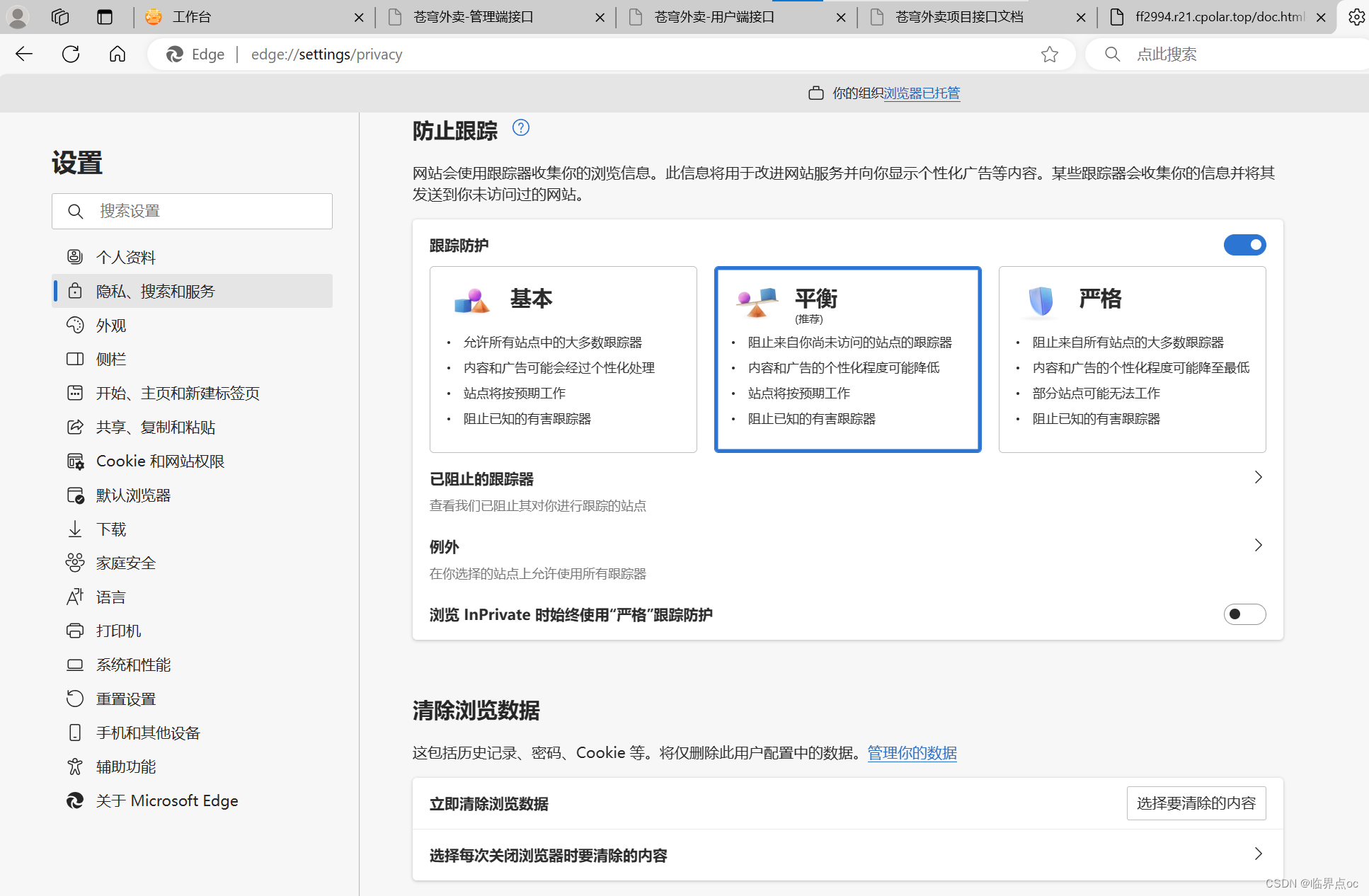Turn off the 跟踪防护 toggle
This screenshot has width=1369, height=896.
pos(1244,245)
